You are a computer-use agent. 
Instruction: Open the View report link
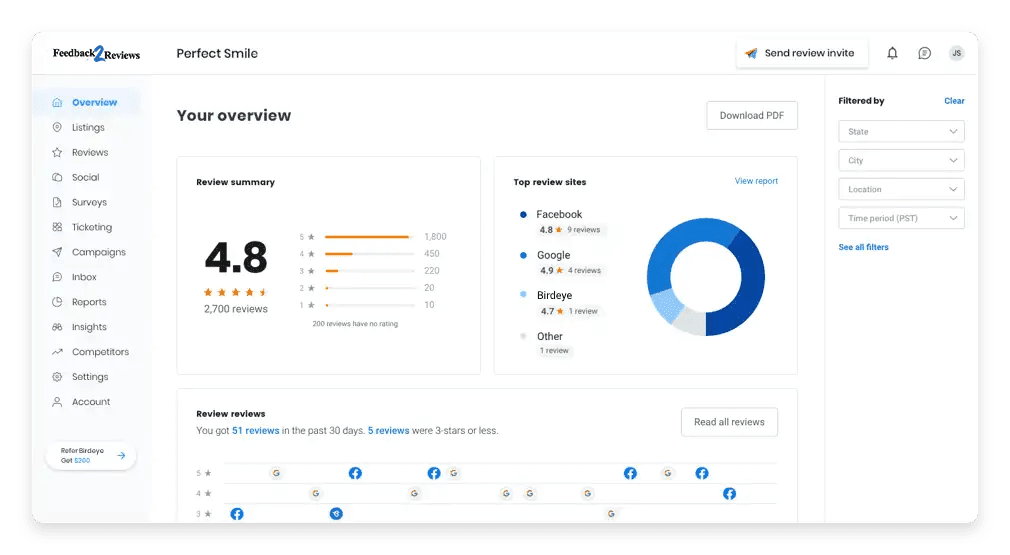(x=755, y=181)
